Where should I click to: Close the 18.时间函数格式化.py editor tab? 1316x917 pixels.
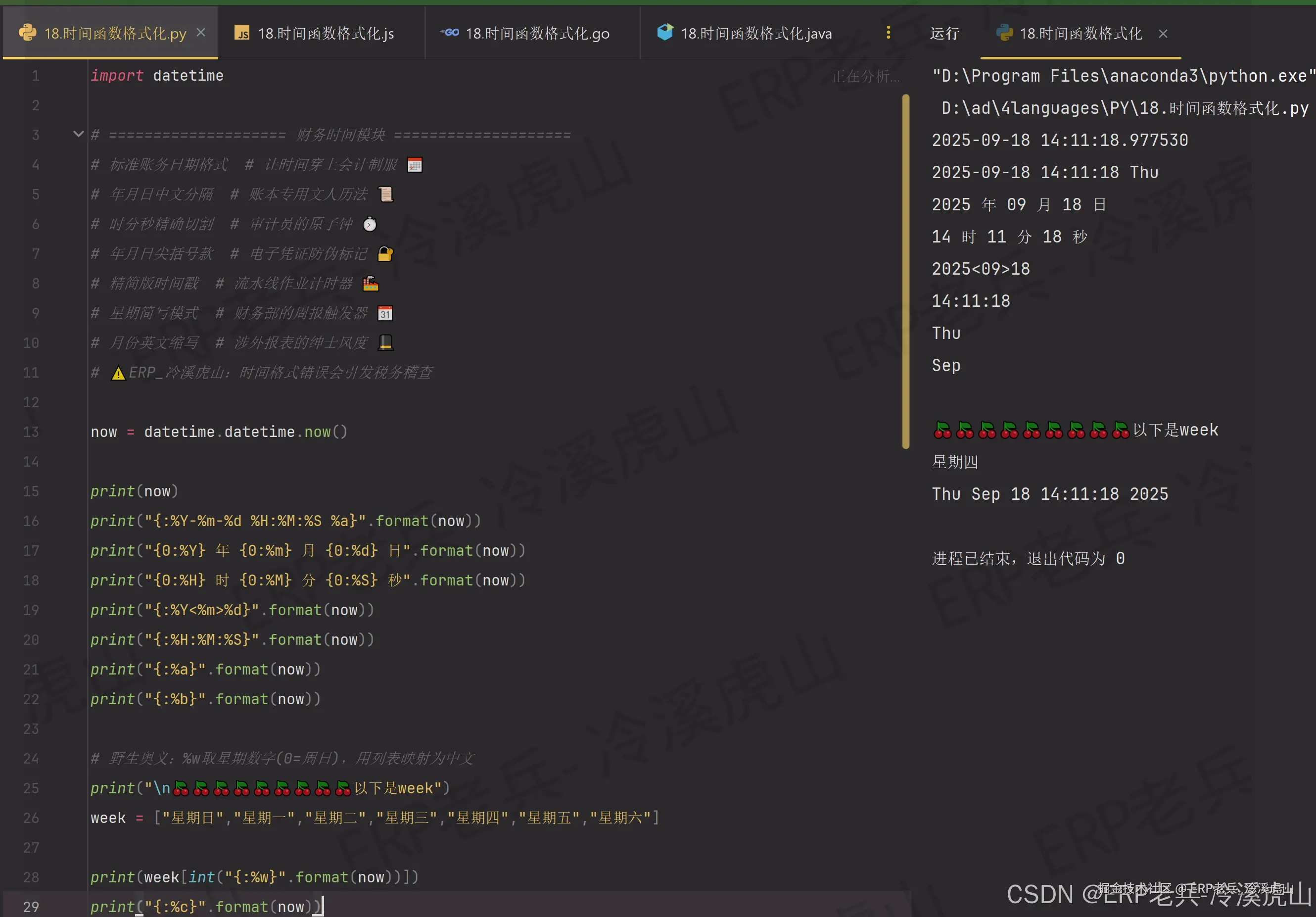click(x=200, y=33)
